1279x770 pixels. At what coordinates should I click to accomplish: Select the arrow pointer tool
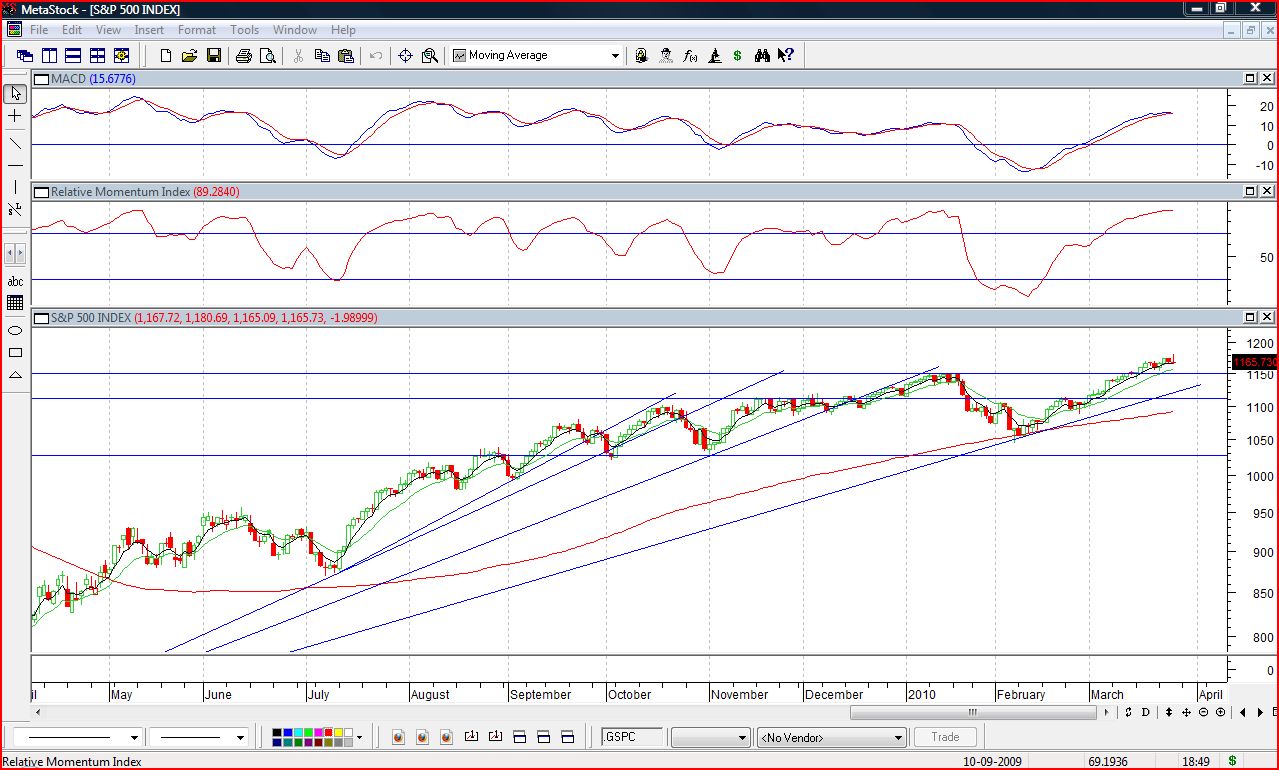pos(15,93)
